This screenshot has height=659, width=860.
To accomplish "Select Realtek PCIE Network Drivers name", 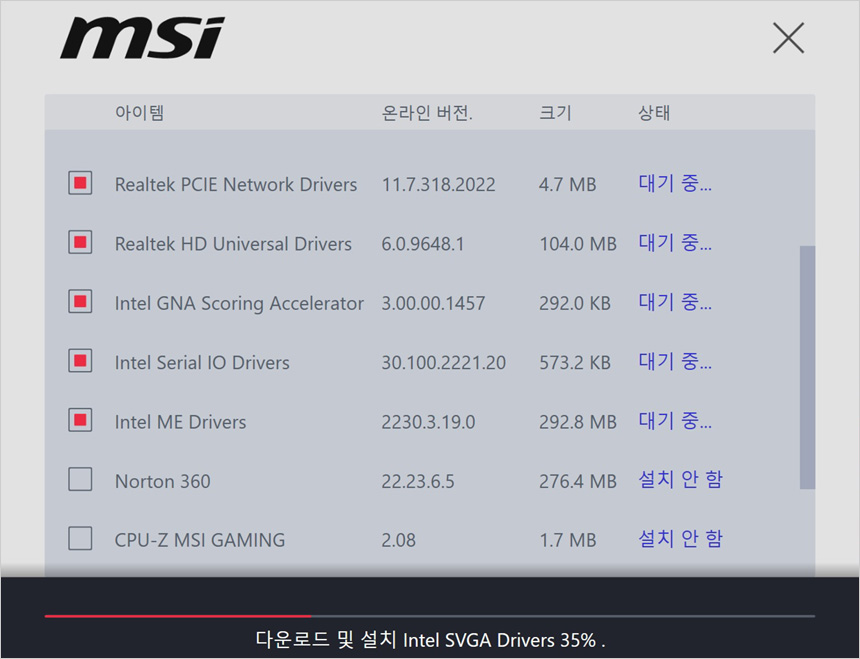I will [236, 184].
